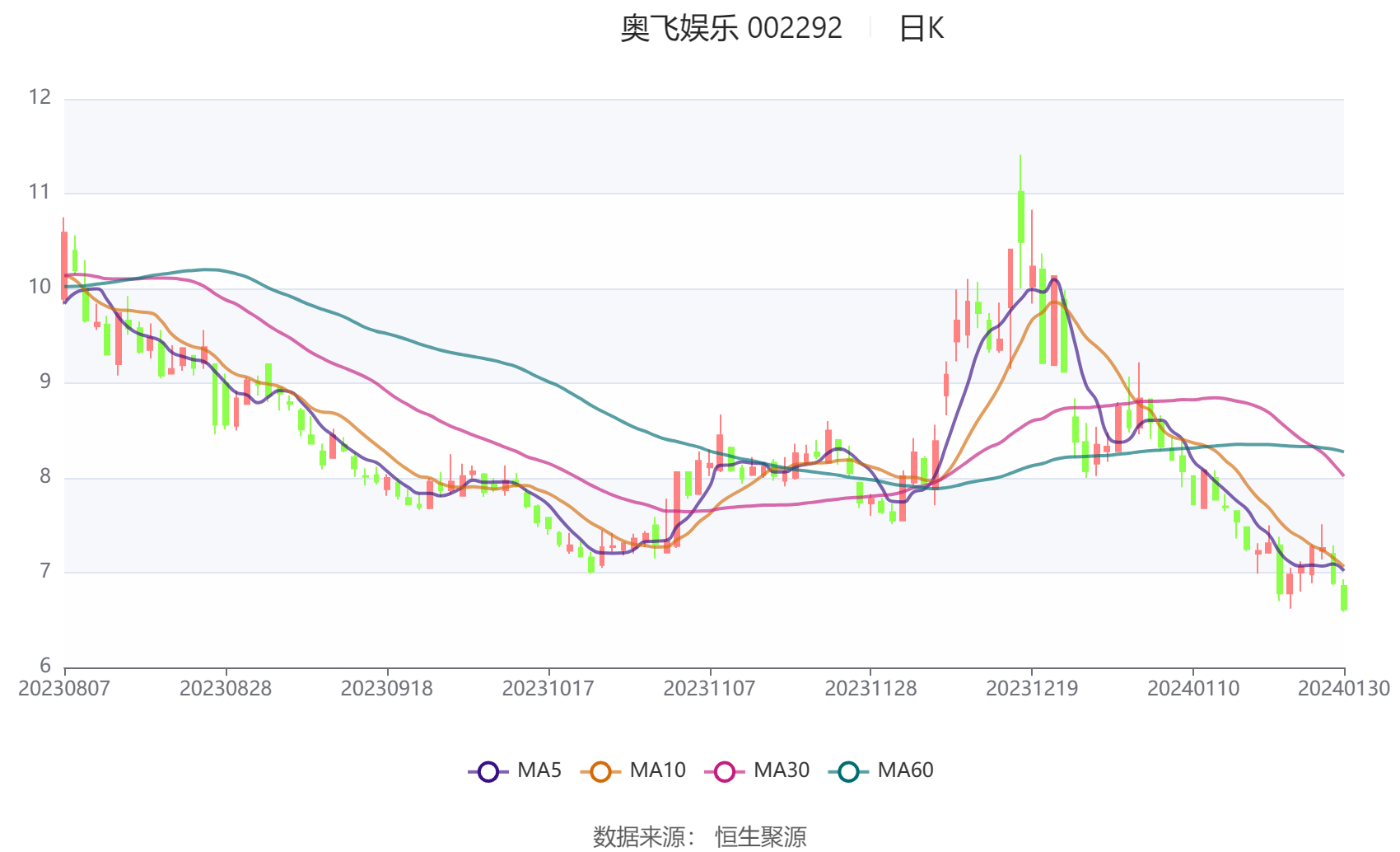Click the first red candlestick at 20230807

pos(64,265)
